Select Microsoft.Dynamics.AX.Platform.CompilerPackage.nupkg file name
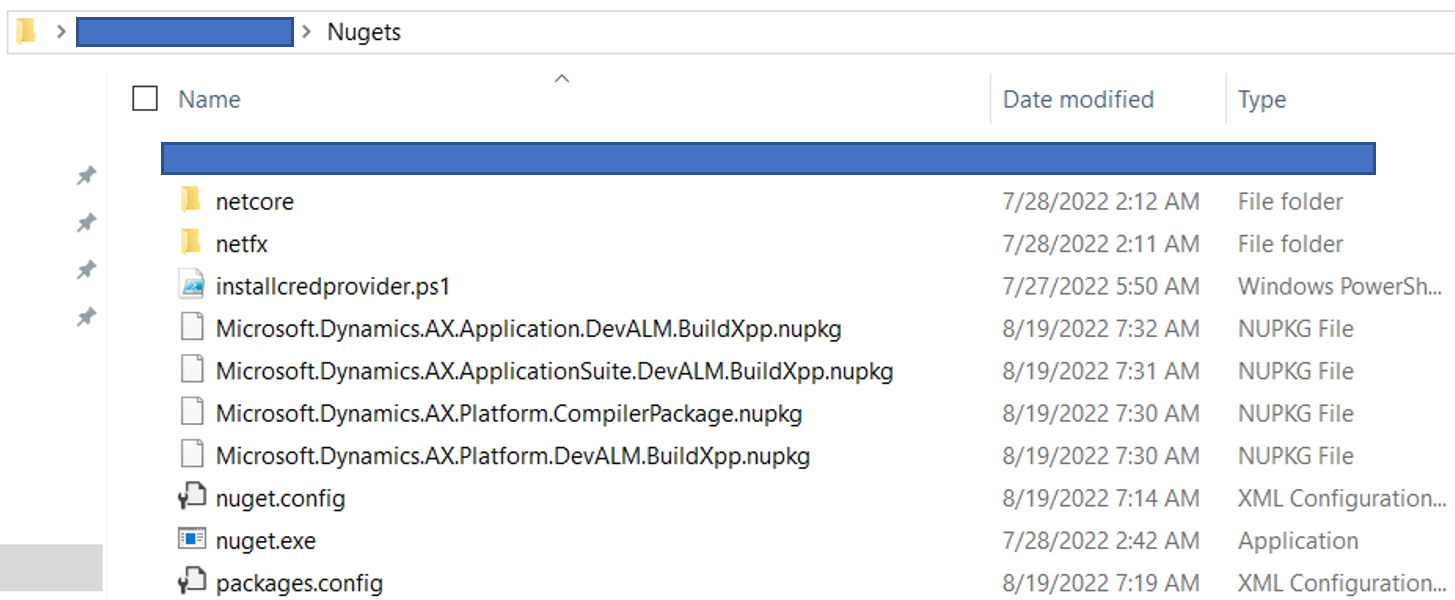The width and height of the screenshot is (1455, 600). 509,413
